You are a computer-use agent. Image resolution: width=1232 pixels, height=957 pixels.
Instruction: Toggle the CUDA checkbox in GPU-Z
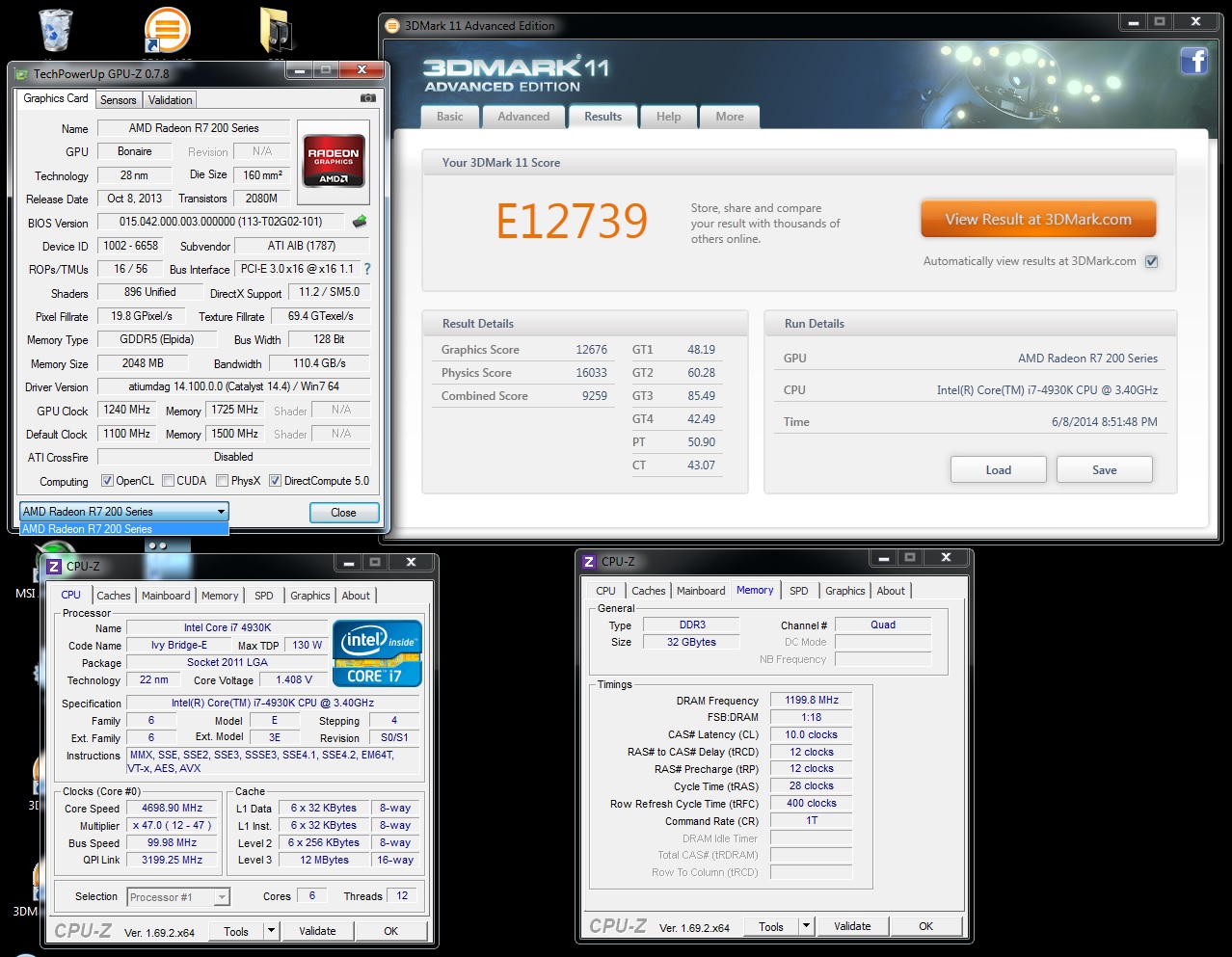(x=168, y=481)
